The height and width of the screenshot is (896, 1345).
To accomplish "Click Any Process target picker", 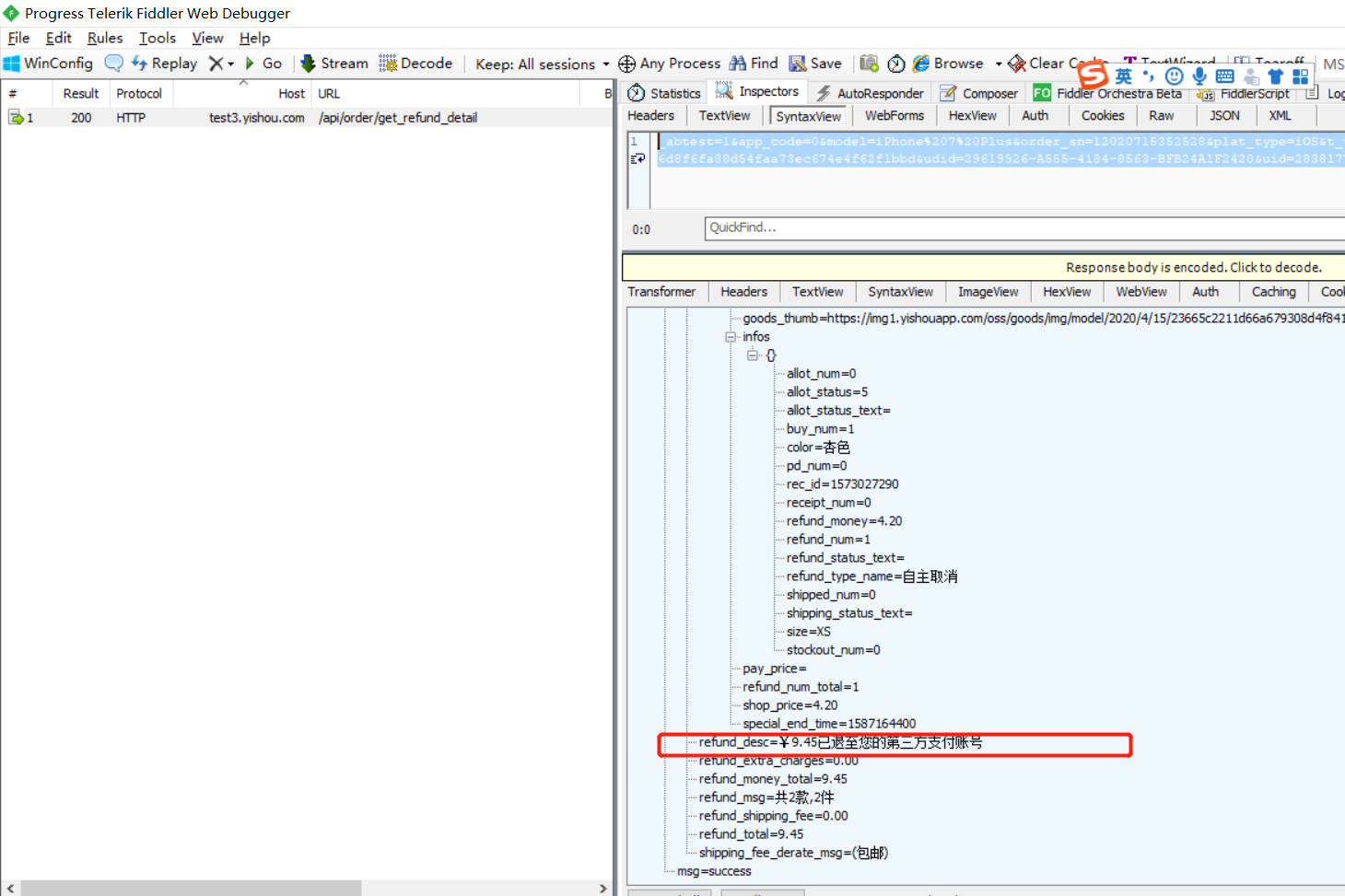I will (670, 64).
